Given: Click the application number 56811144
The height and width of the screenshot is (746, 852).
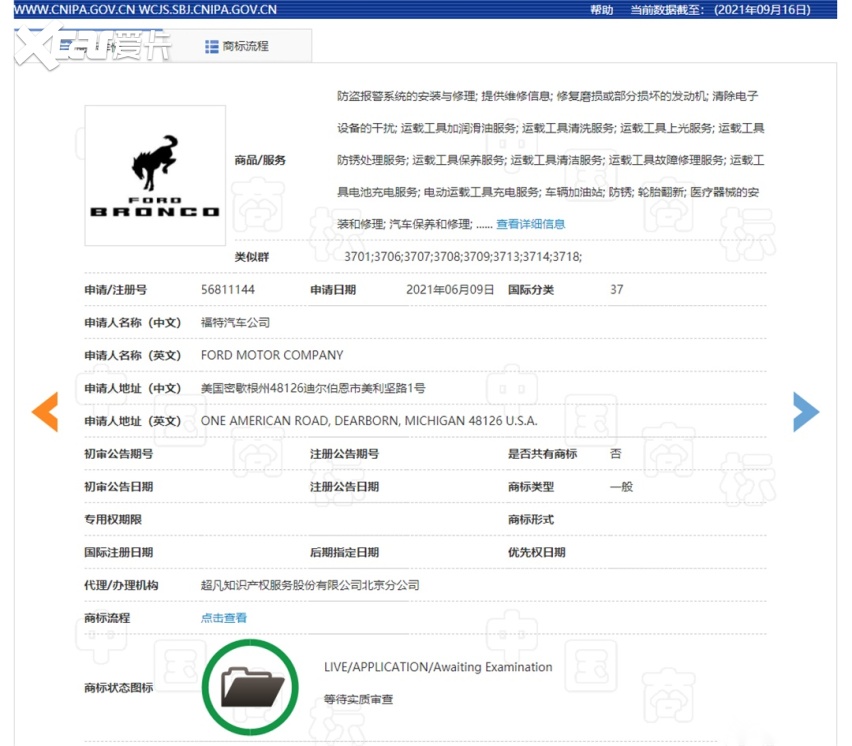Looking at the screenshot, I should 228,290.
